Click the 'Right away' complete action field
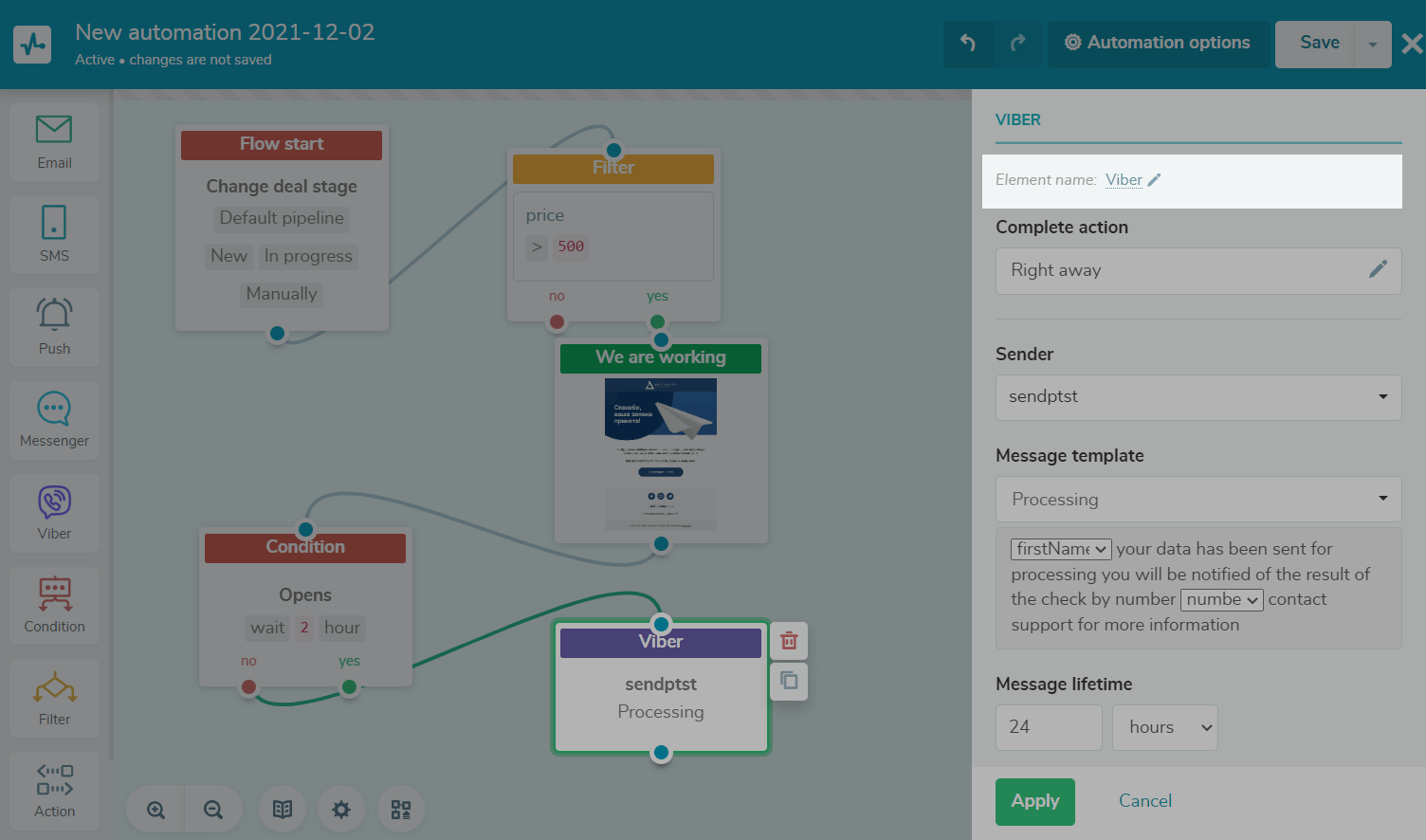Screen dimensions: 1426x840 pos(1198,270)
